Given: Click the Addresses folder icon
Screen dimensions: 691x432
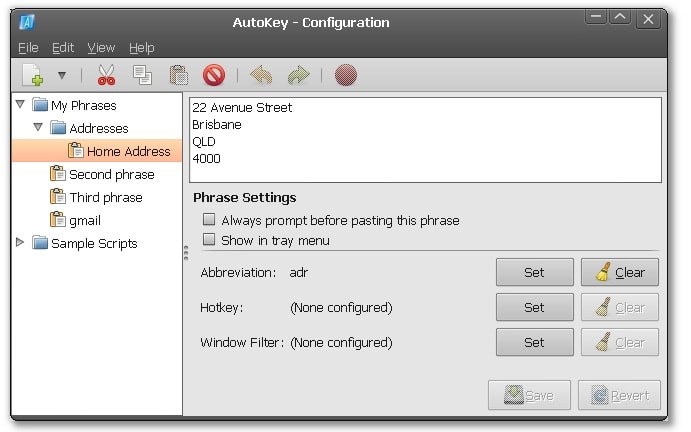Looking at the screenshot, I should (x=58, y=128).
